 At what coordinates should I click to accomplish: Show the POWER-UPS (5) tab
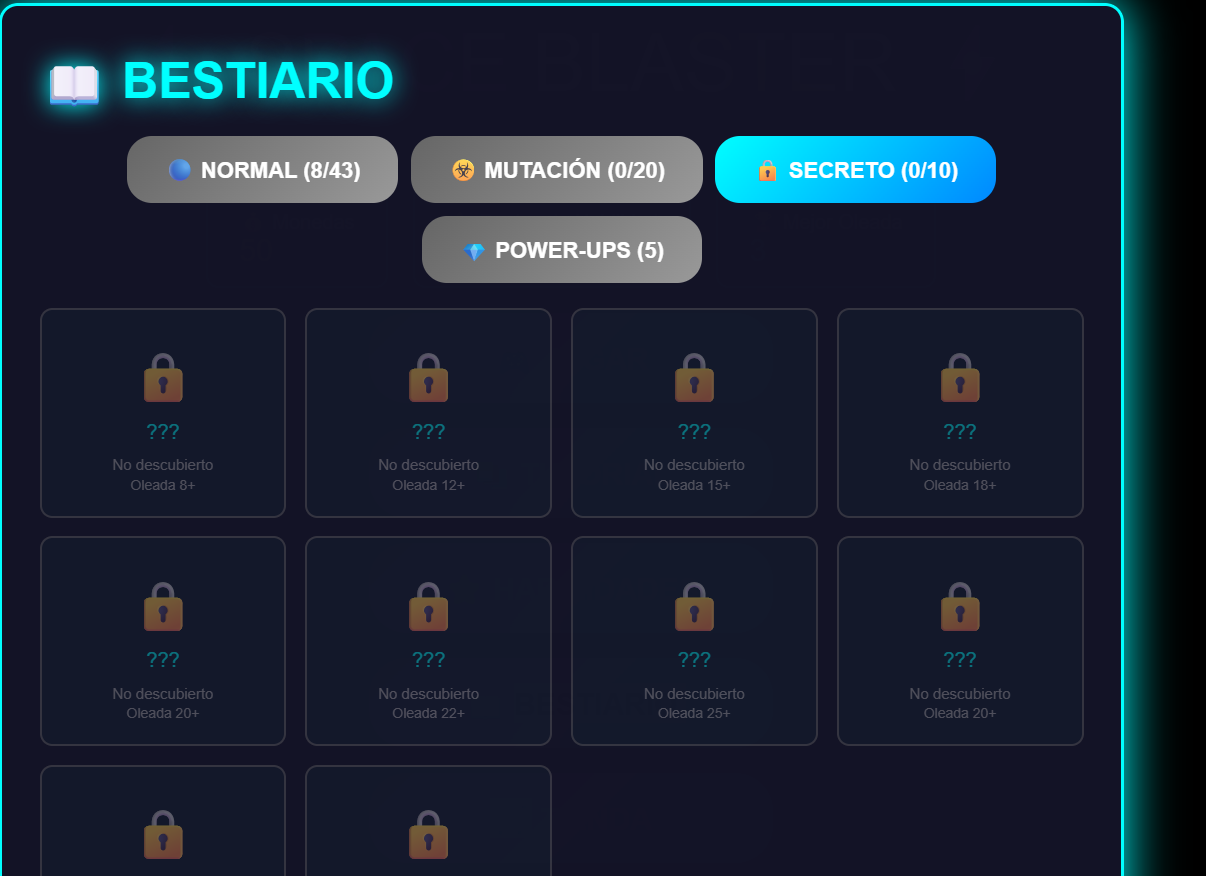click(x=562, y=250)
